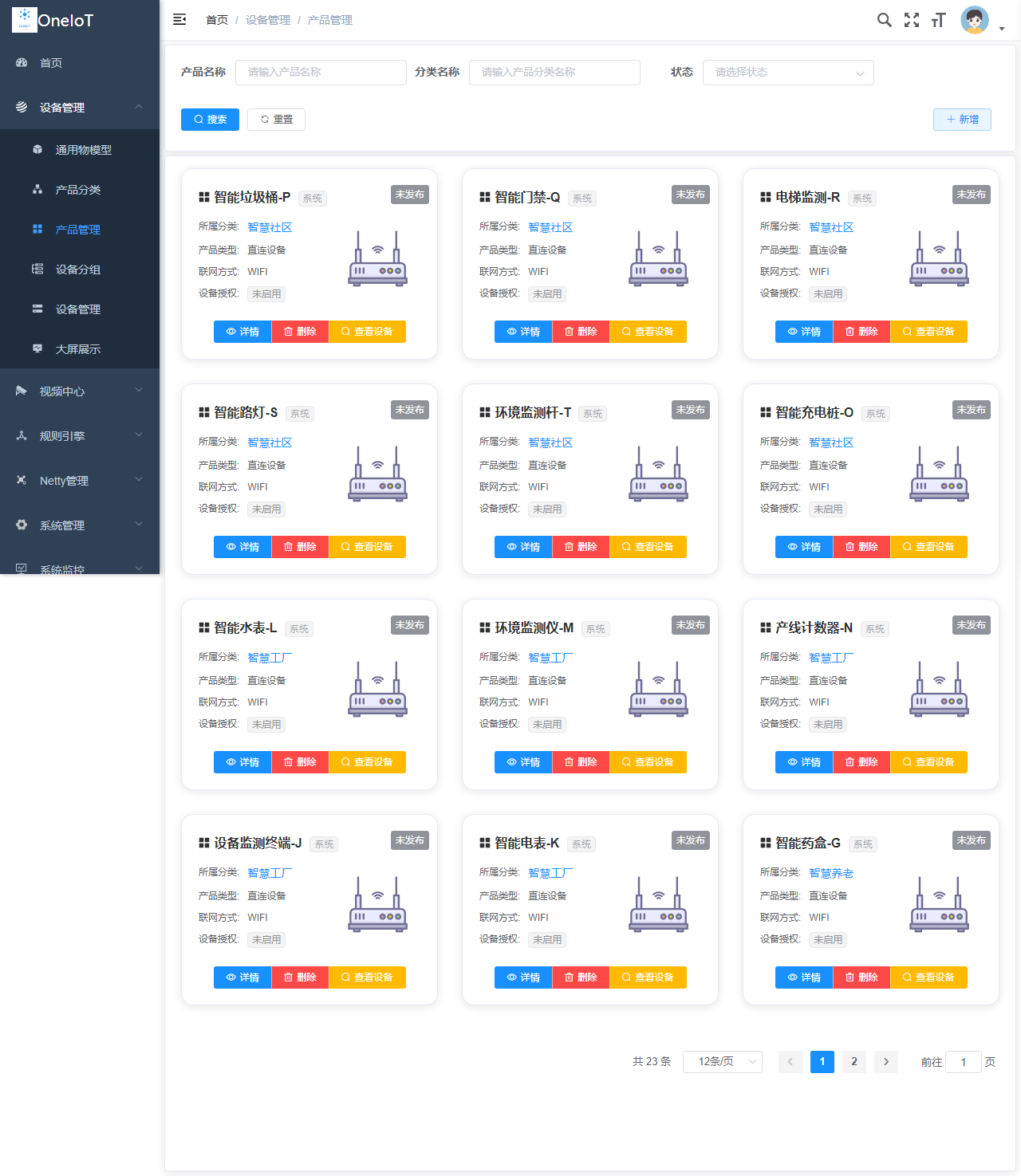
Task: Delete the 智能门禁-Q product
Action: click(581, 332)
